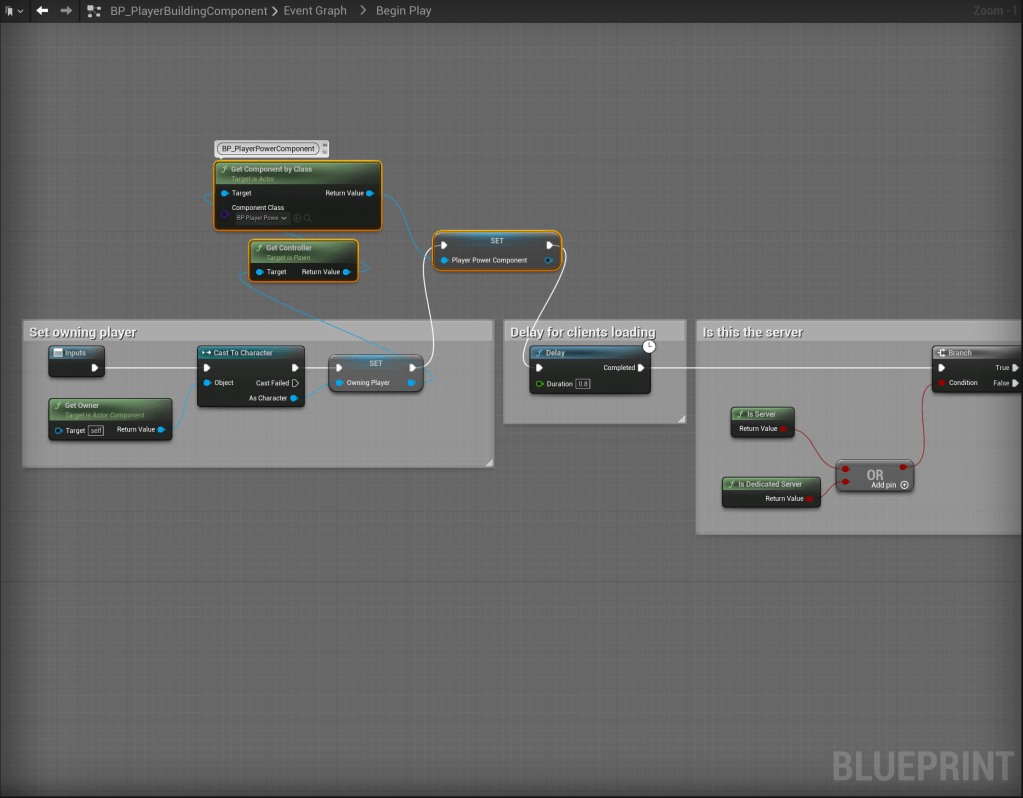This screenshot has height=798, width=1023.
Task: Click the Duration value field on Delay
Action: [583, 384]
